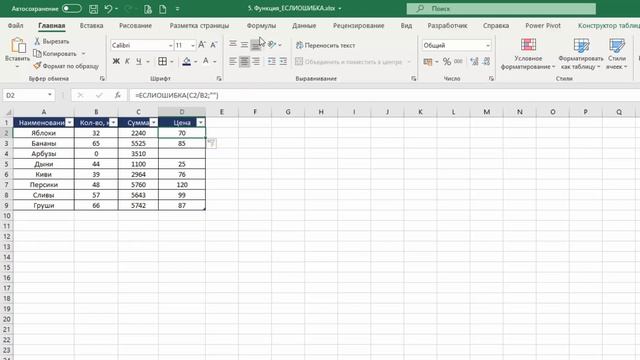Align text to middle vertically icon
Screen dimensions: 640x360
tap(244, 44)
